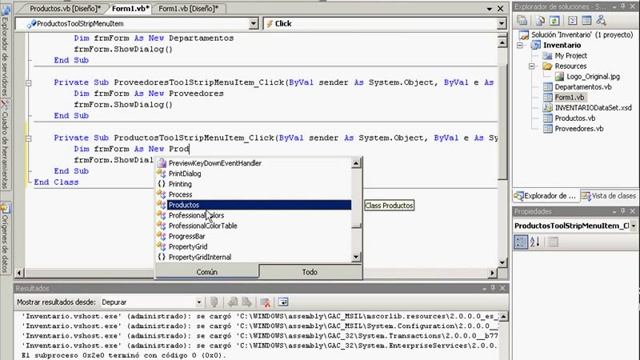Click IntelliSense list scroll down arrow
640x360 pixels.
pyautogui.click(x=356, y=257)
